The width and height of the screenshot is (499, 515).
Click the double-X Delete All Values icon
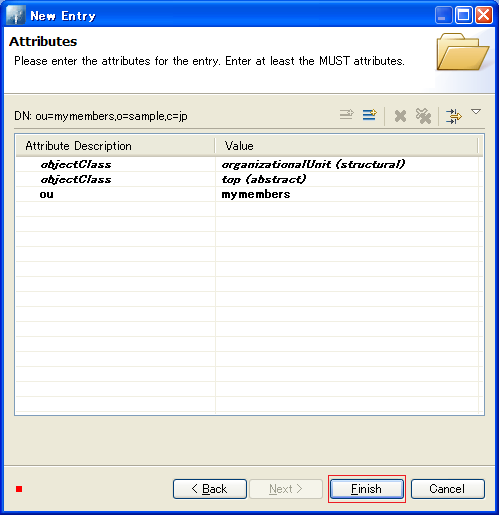[x=423, y=116]
